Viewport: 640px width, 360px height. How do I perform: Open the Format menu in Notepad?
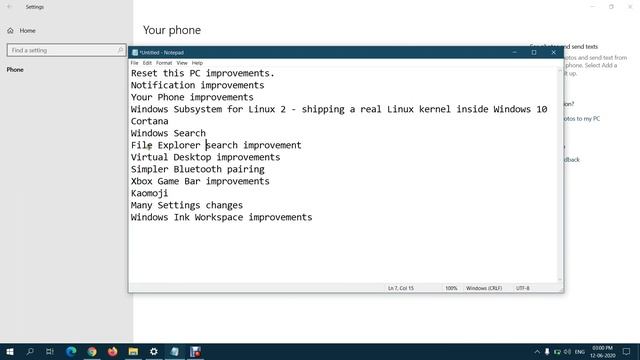coord(164,63)
